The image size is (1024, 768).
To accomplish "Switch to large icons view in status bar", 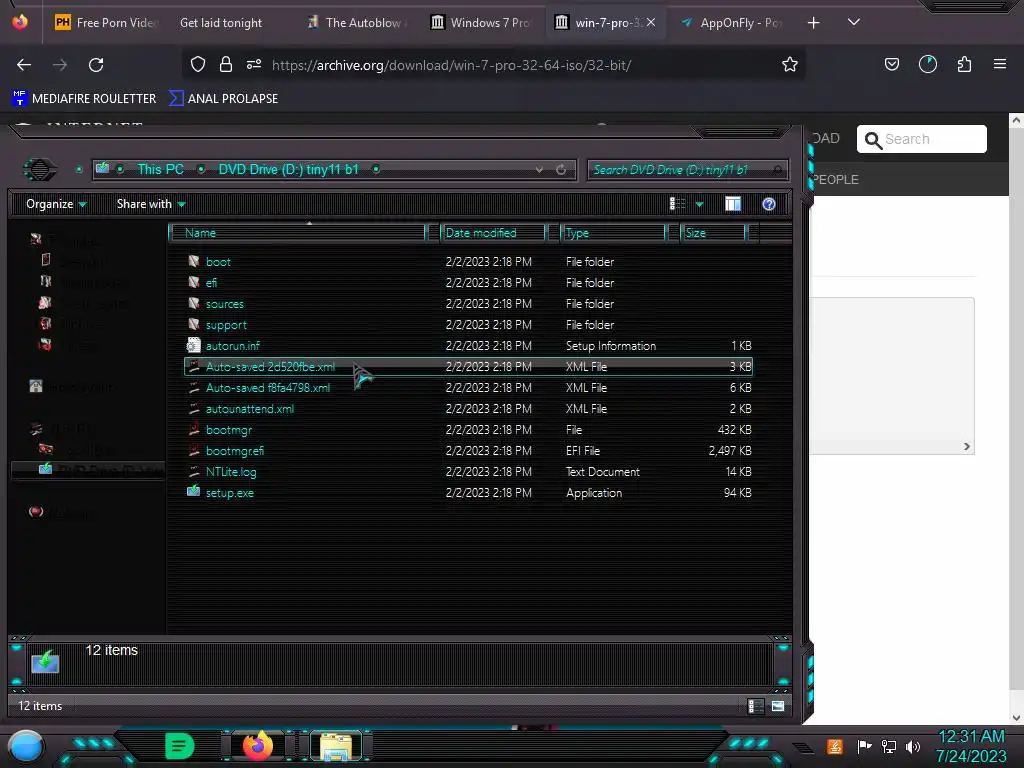I will click(777, 706).
